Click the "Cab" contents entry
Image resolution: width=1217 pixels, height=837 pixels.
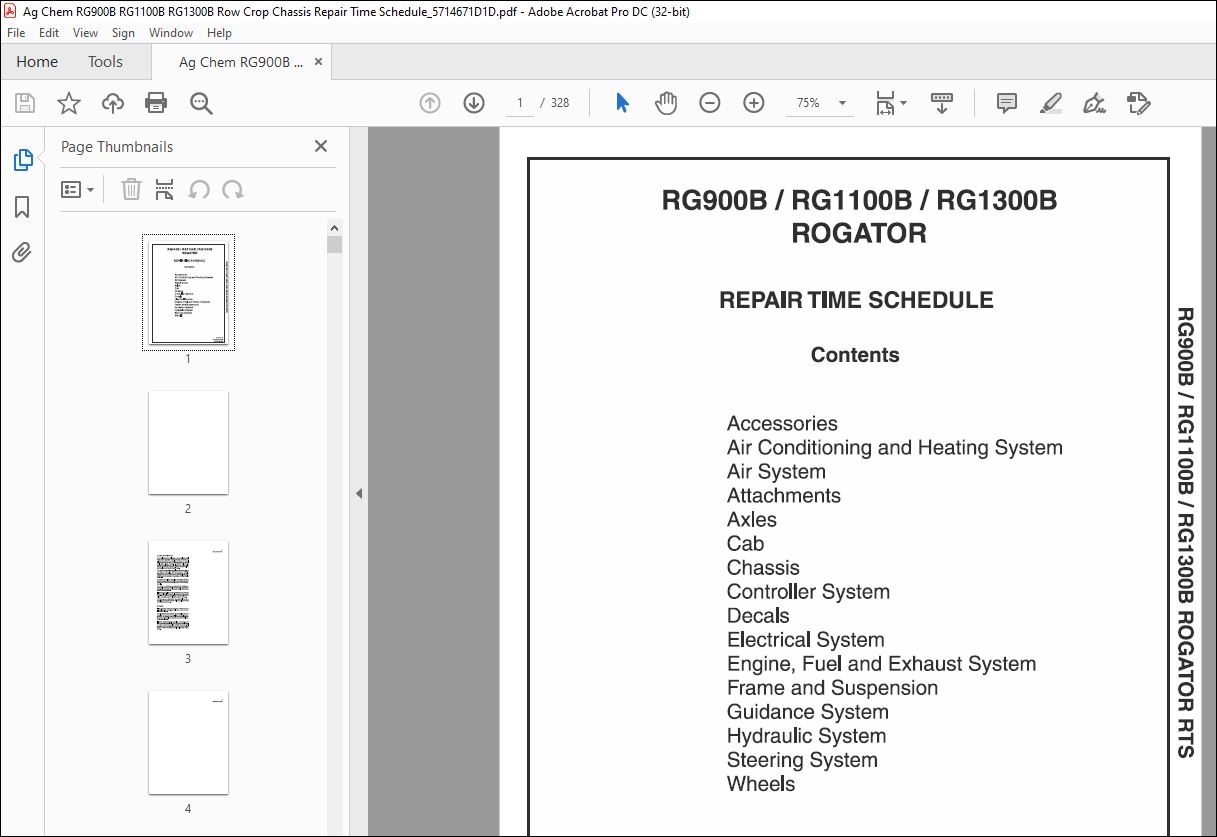pyautogui.click(x=745, y=544)
